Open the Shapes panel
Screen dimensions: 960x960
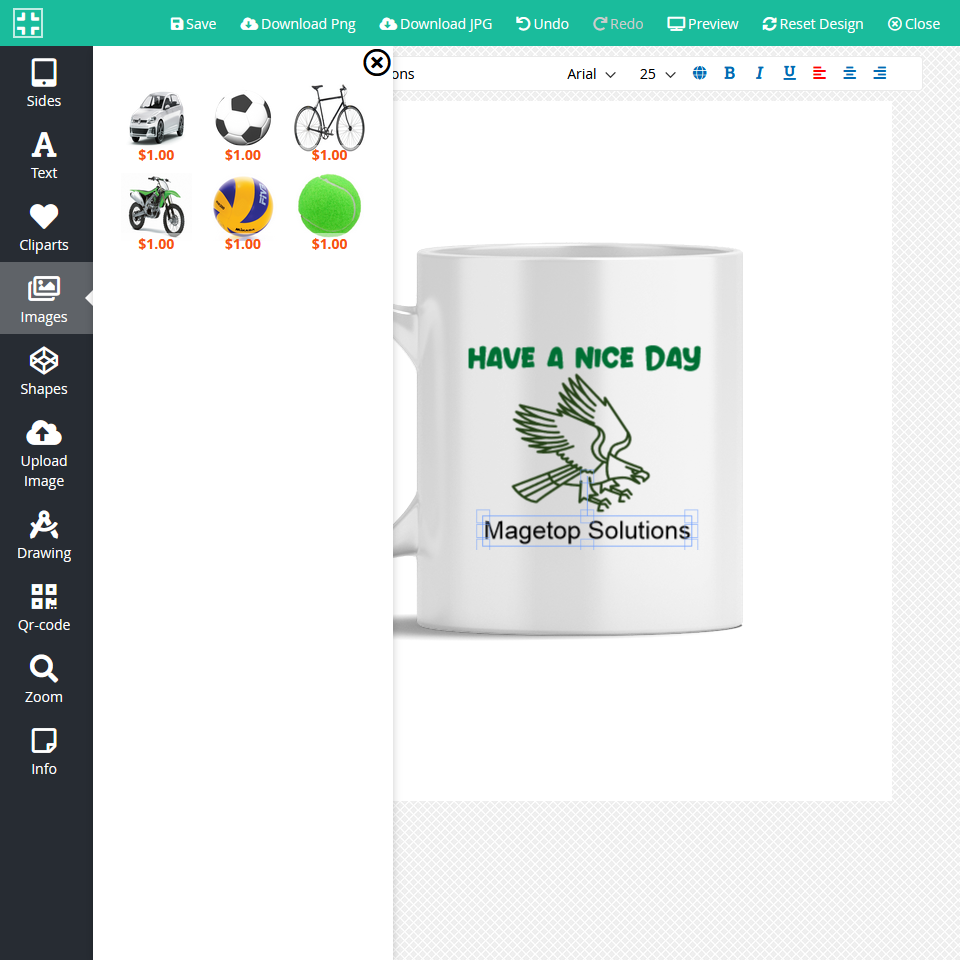[x=44, y=371]
